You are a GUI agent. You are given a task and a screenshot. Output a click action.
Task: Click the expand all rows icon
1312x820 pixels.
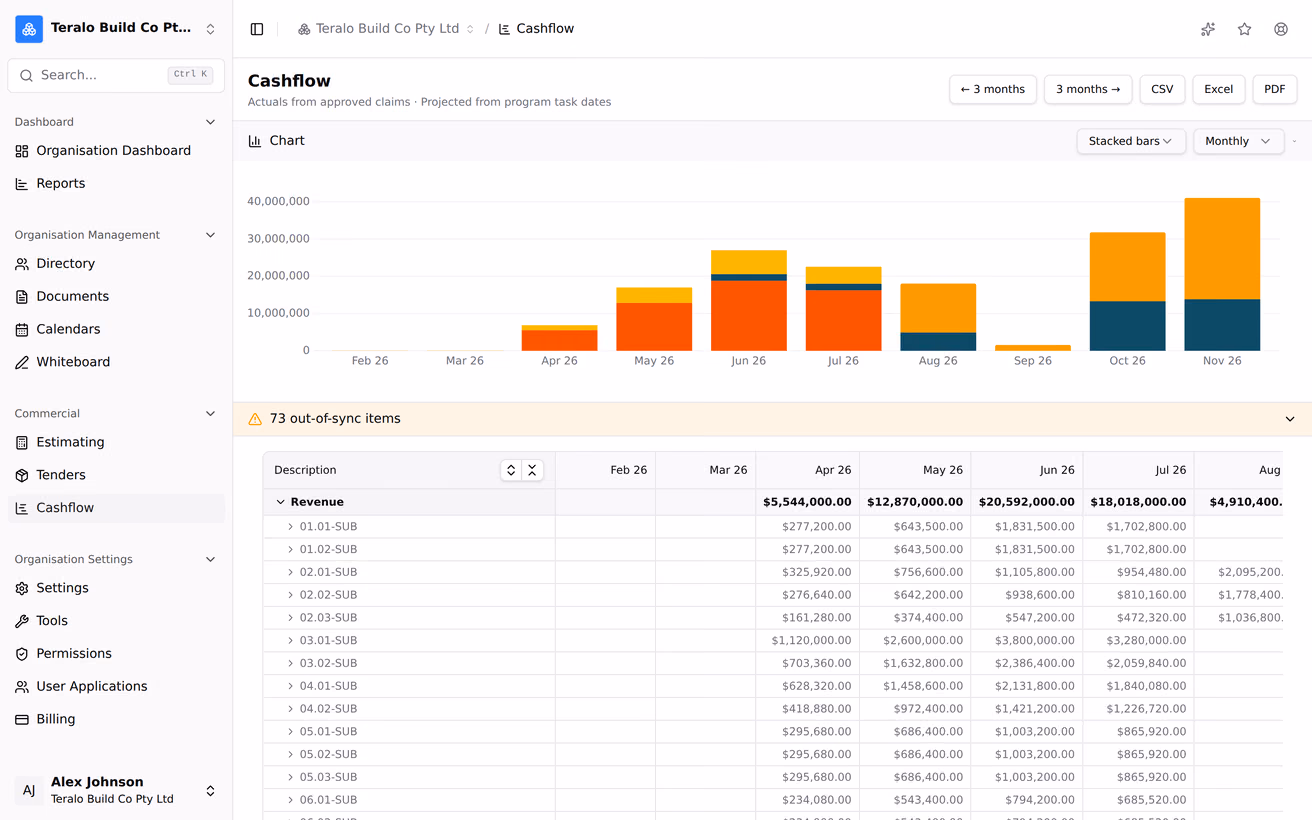click(x=511, y=470)
